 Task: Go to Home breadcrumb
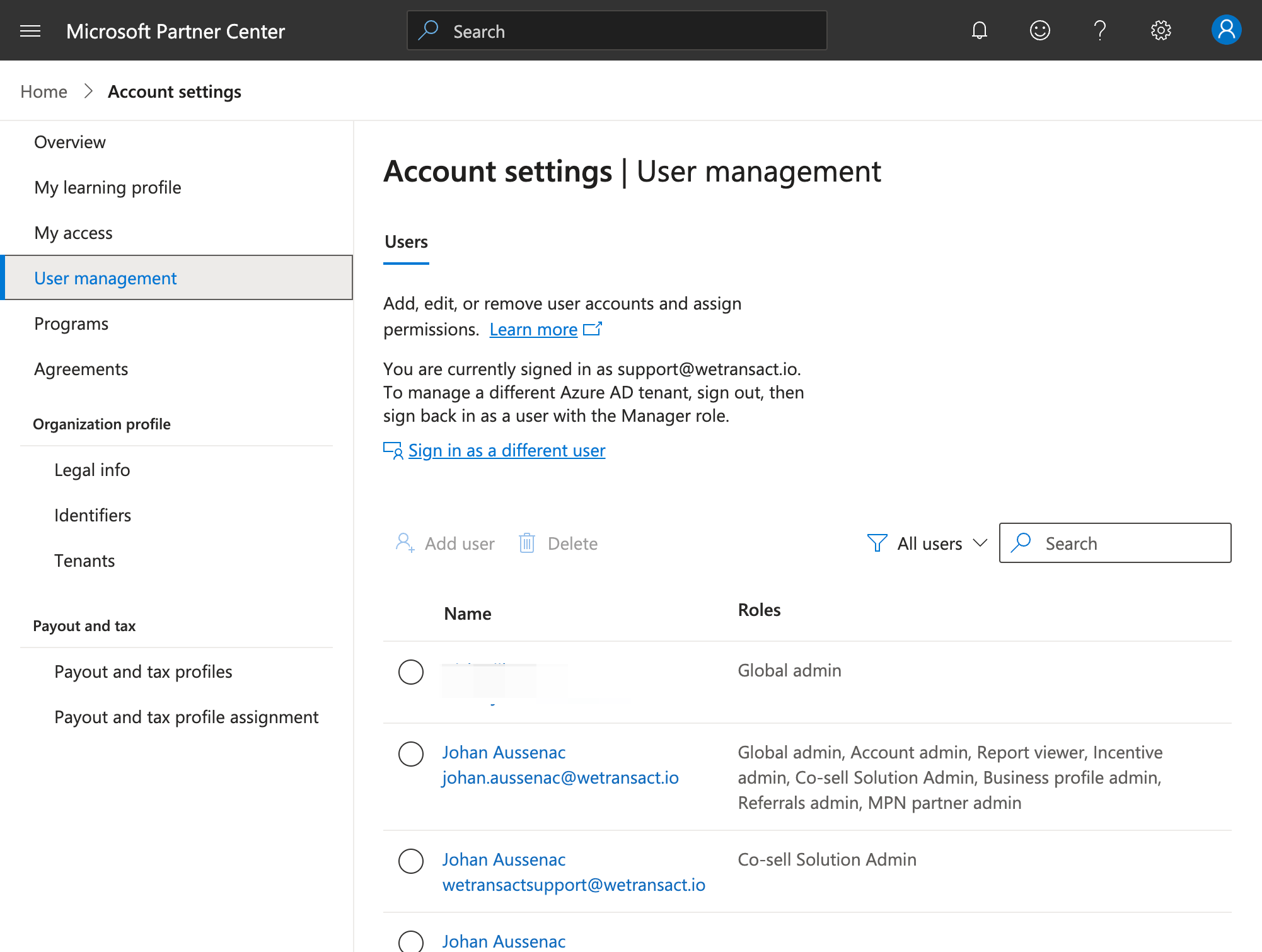tap(43, 91)
